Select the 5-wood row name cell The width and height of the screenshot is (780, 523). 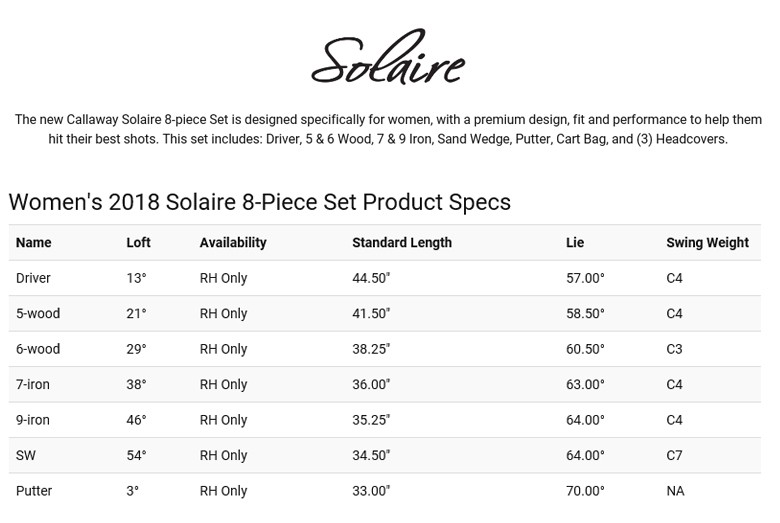[x=38, y=314]
